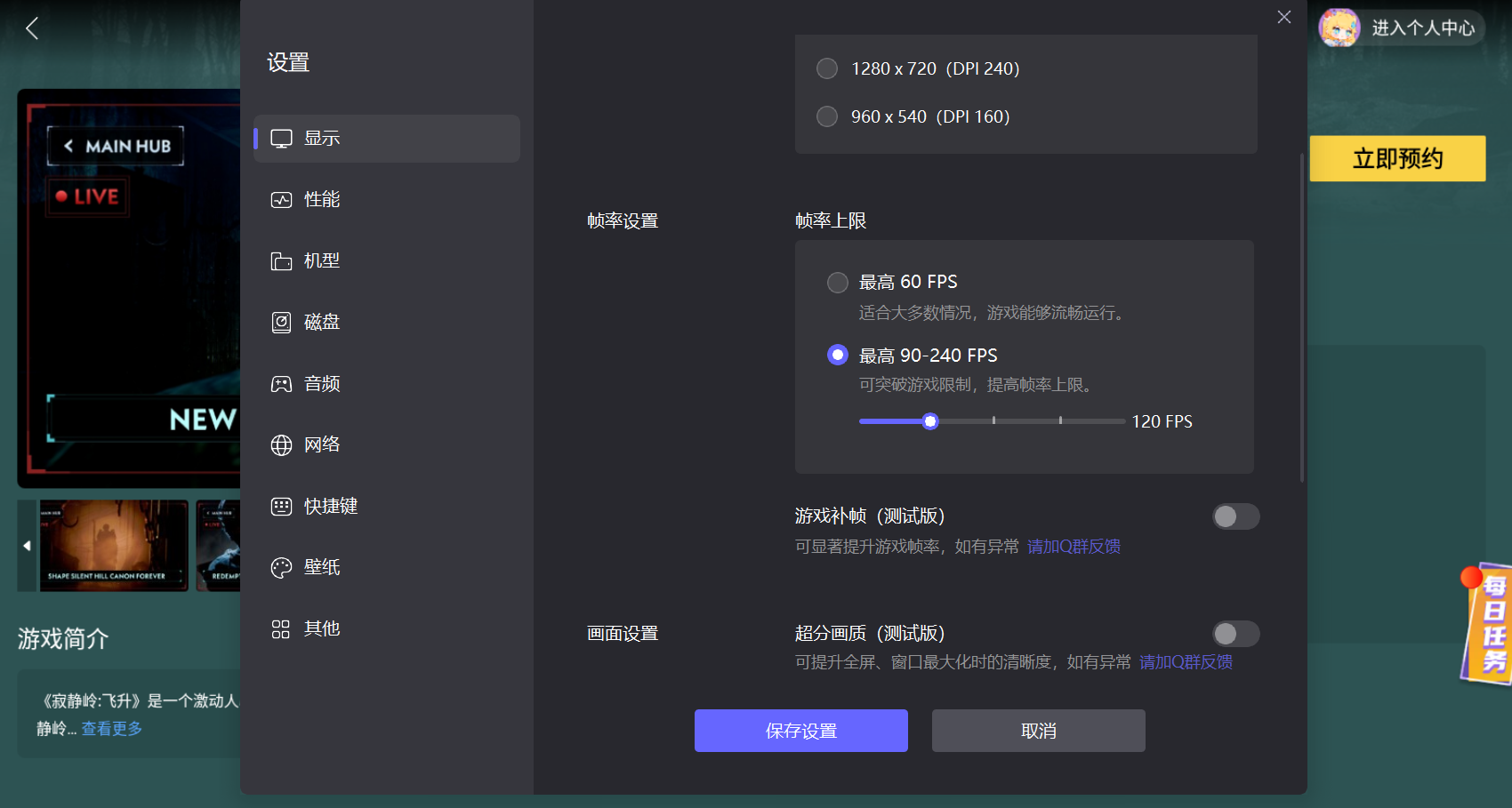Click the 120 FPS value label

pyautogui.click(x=1162, y=421)
